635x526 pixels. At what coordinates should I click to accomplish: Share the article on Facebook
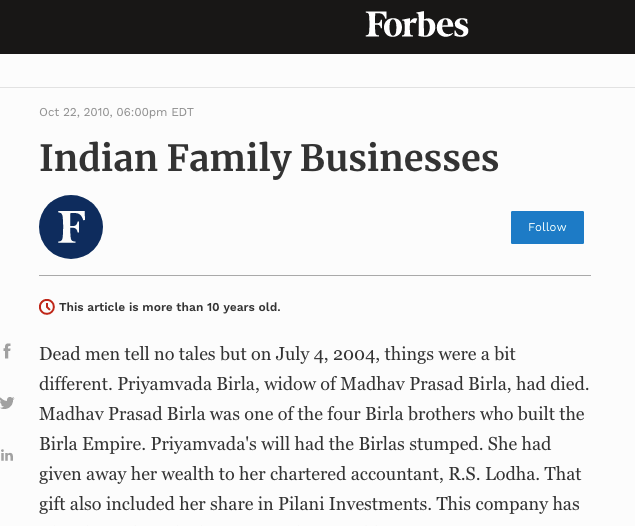[x=6, y=351]
